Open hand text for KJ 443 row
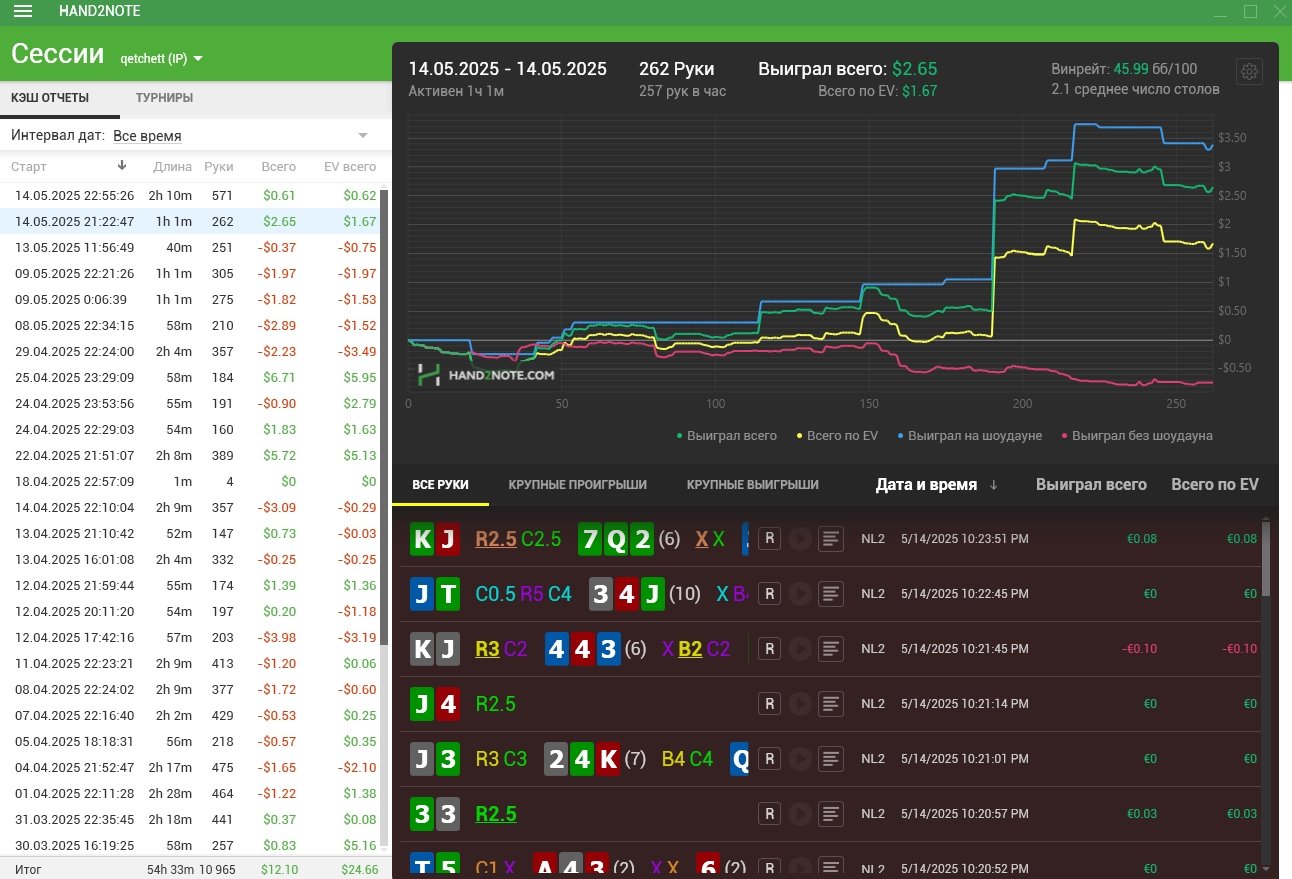 click(830, 649)
